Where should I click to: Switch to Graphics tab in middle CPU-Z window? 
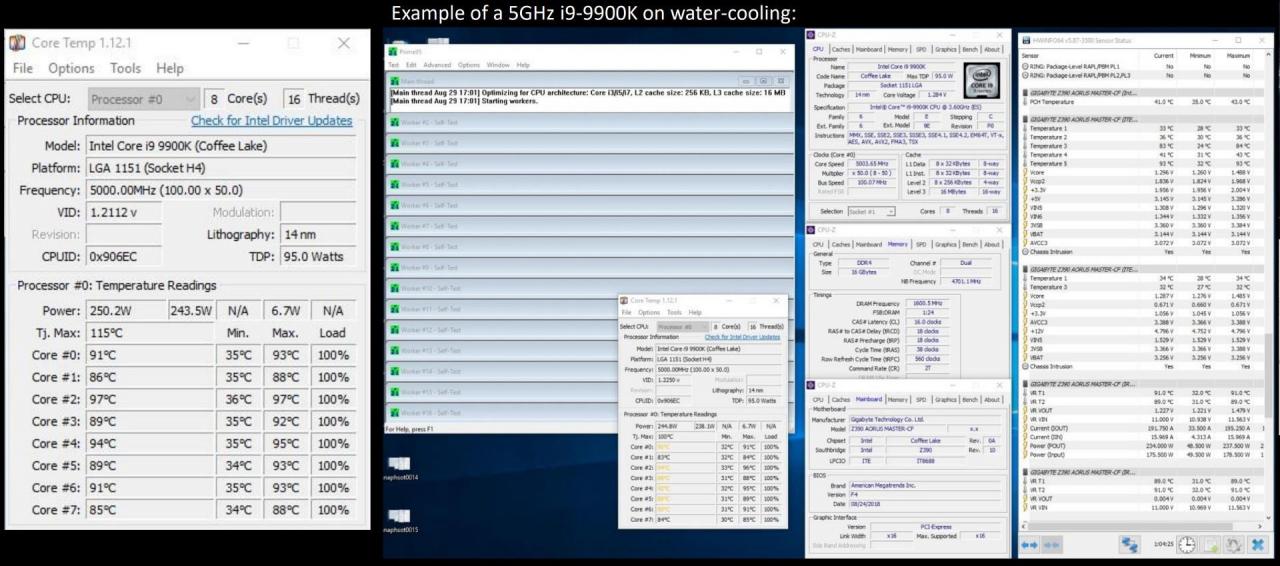[x=945, y=244]
